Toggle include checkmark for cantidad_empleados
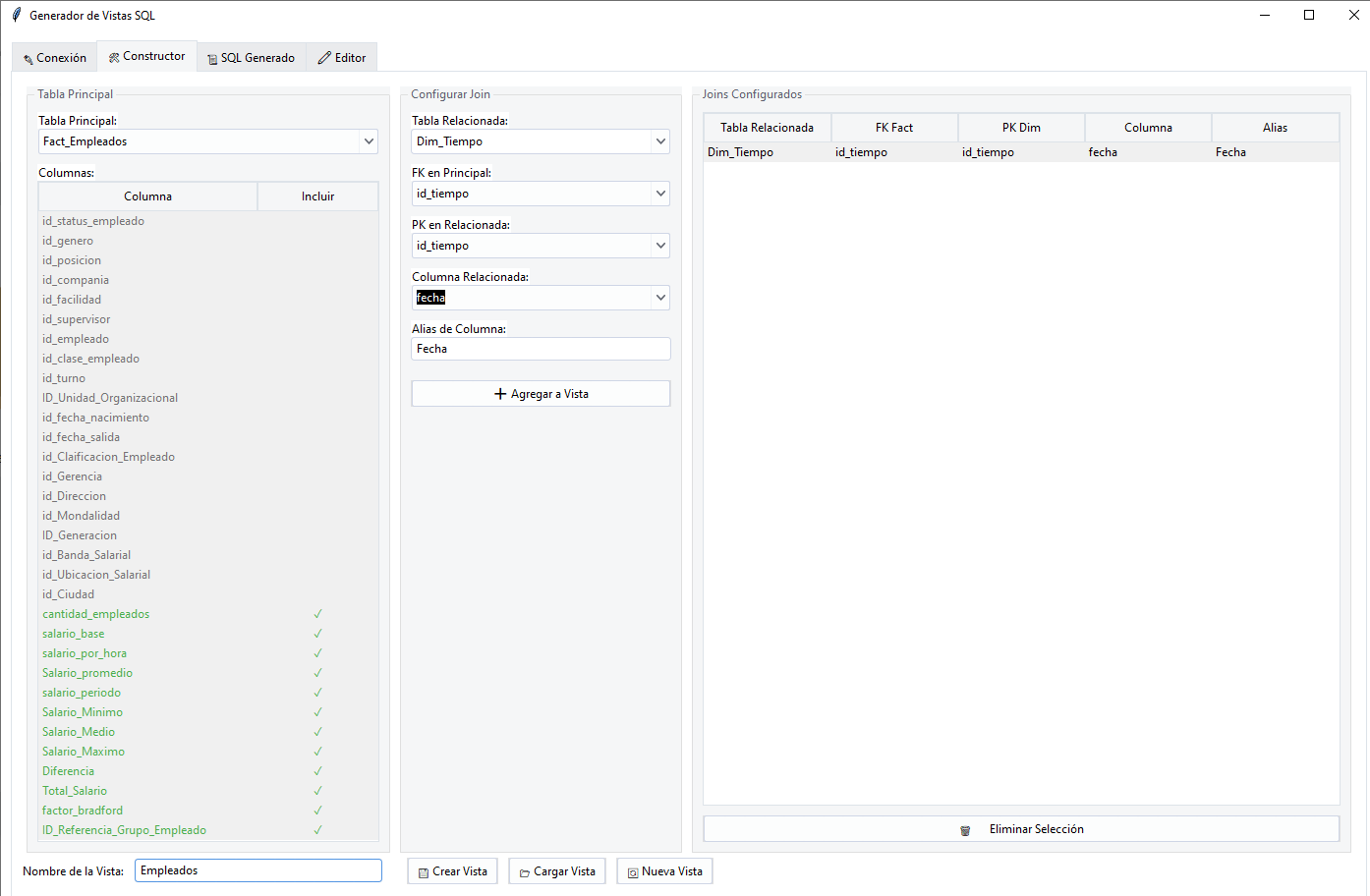 pyautogui.click(x=317, y=614)
